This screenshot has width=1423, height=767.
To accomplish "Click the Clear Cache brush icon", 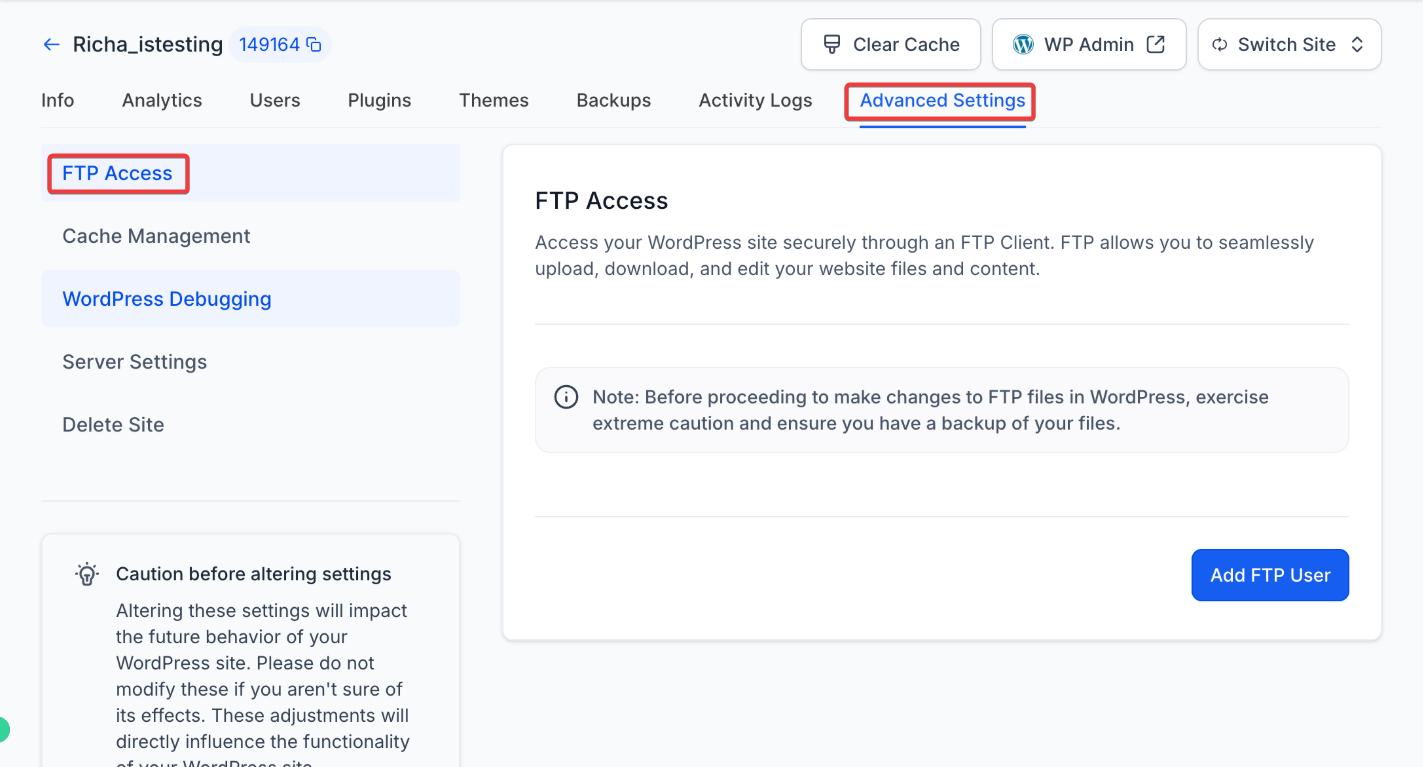I will tap(831, 45).
